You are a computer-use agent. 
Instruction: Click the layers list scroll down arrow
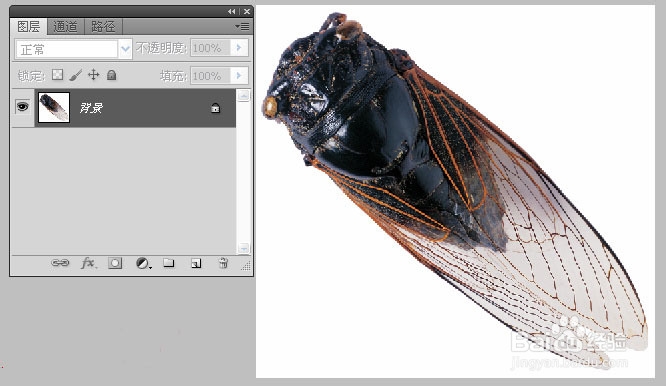pos(243,248)
